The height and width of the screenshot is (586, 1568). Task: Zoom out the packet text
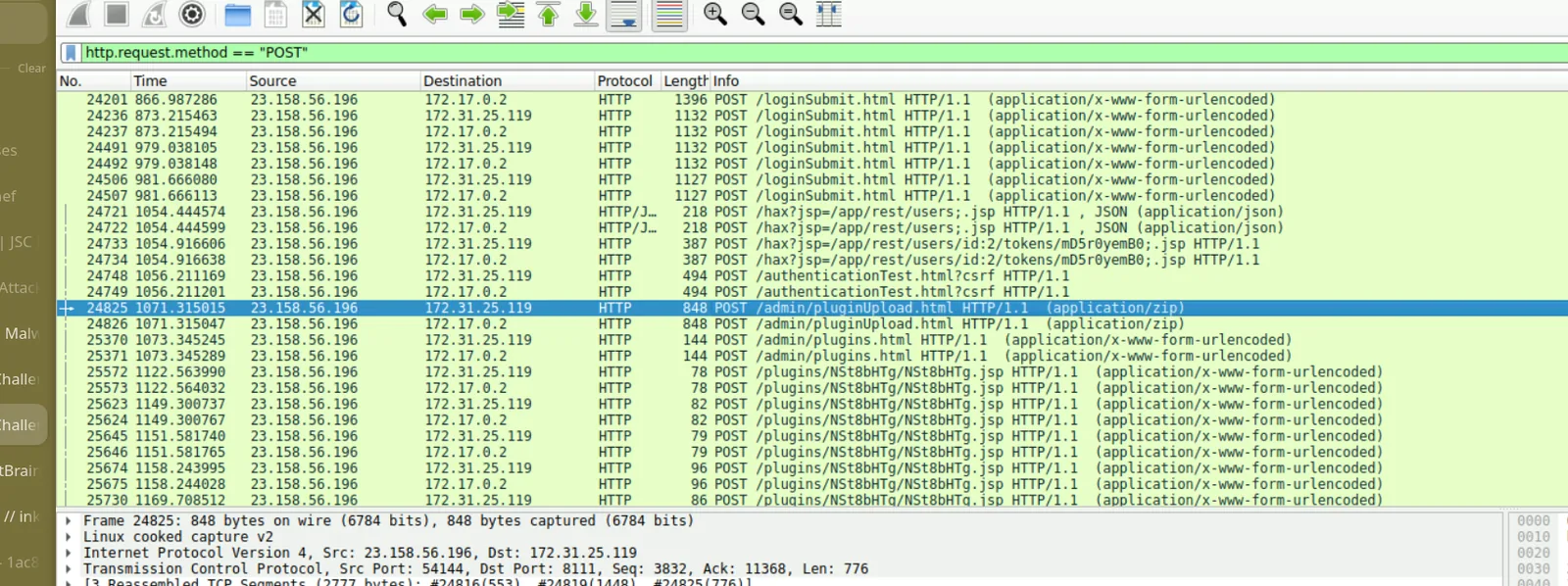[x=753, y=14]
